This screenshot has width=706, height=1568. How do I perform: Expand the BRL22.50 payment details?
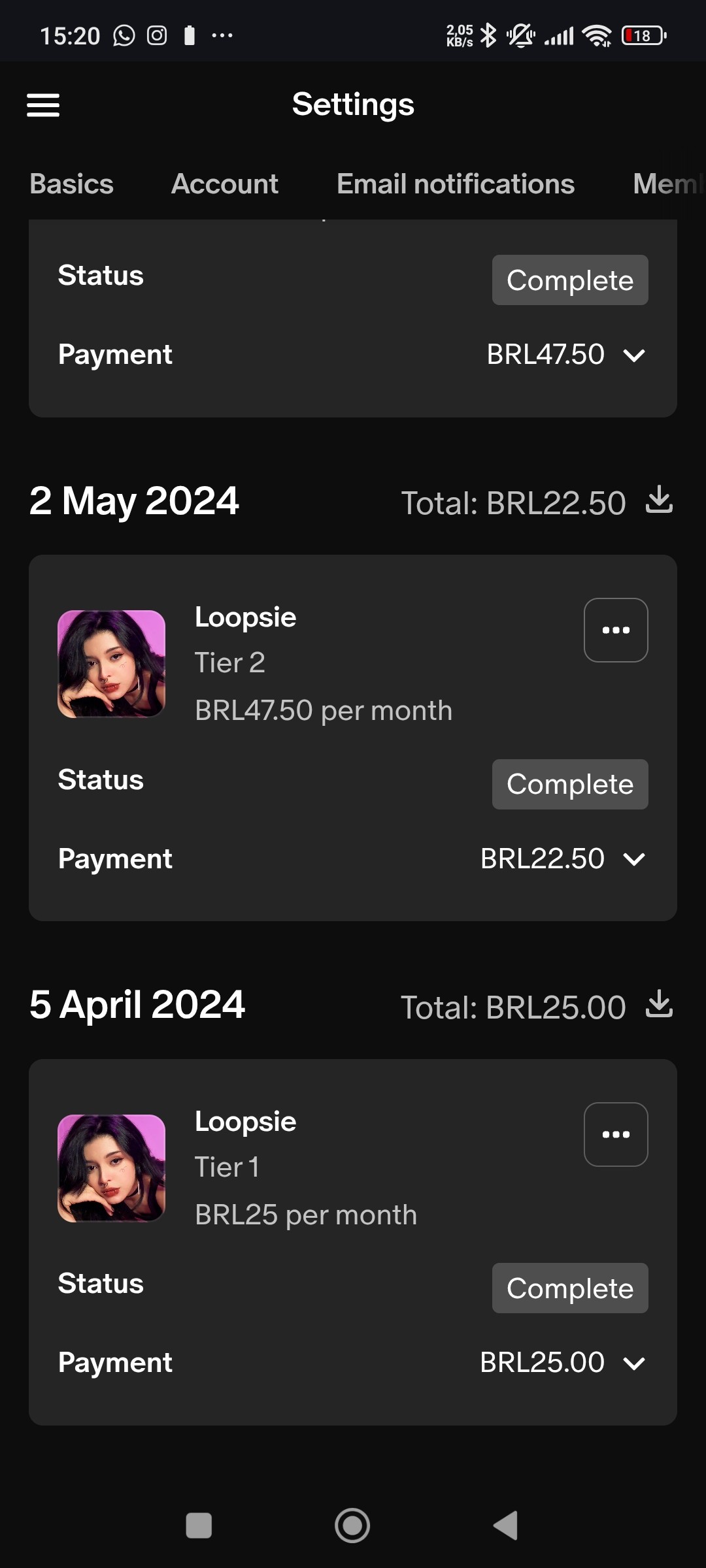point(633,859)
